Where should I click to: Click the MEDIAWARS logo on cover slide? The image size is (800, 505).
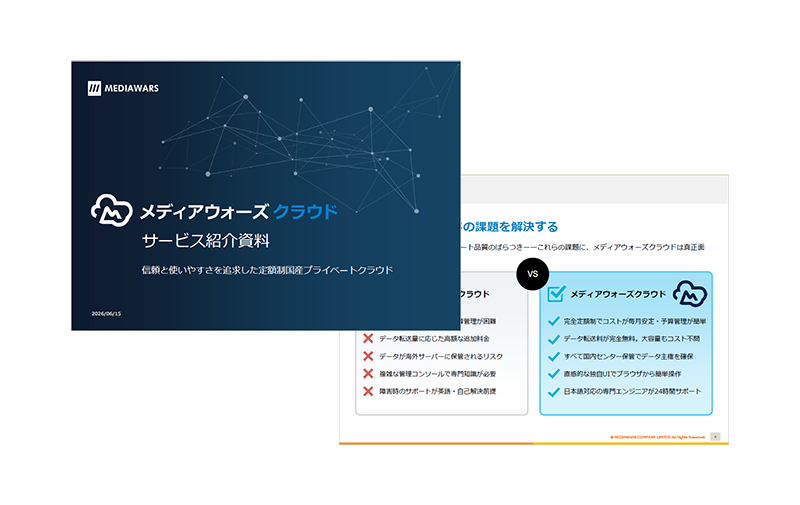123,88
